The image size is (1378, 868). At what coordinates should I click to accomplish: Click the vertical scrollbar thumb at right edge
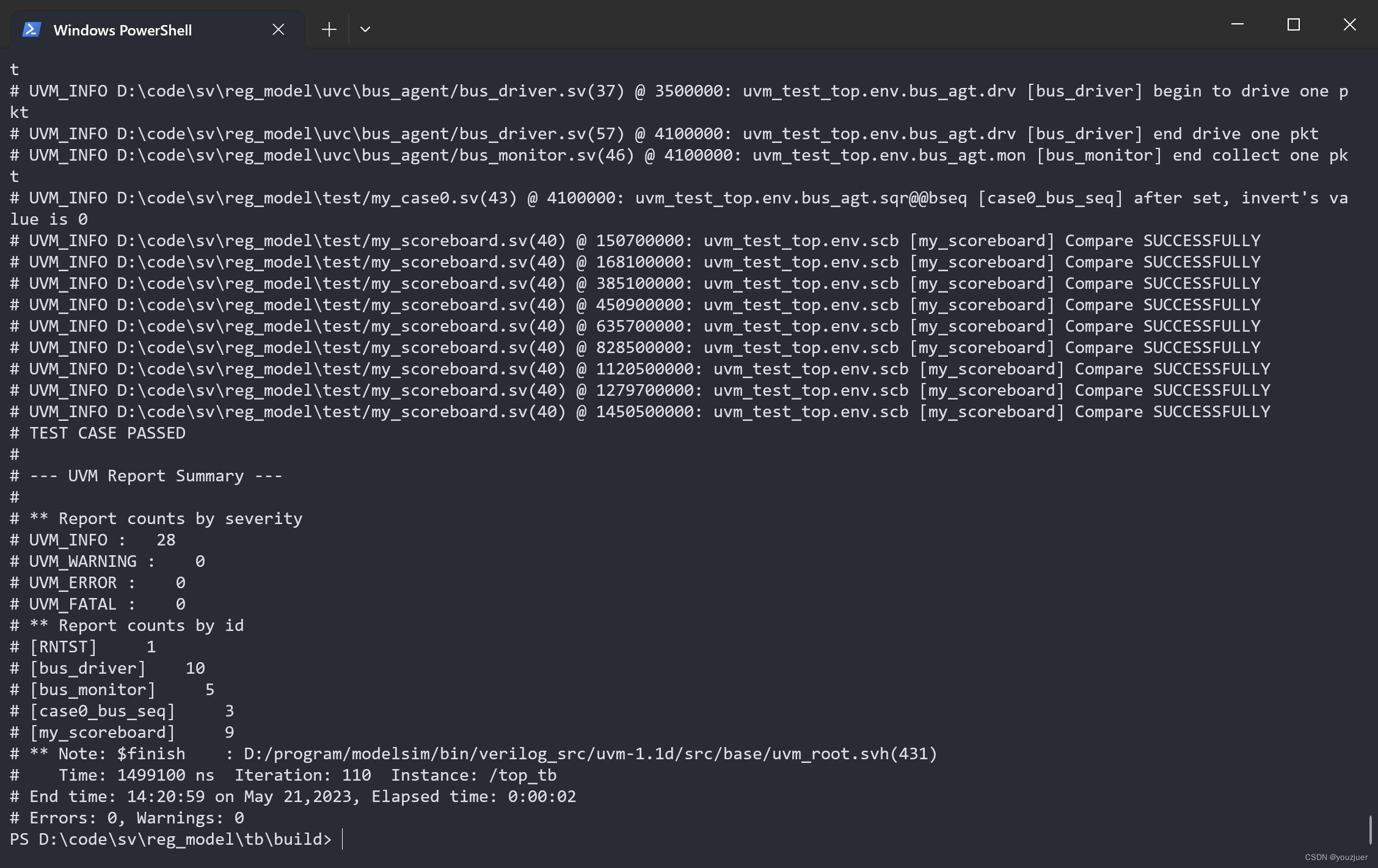tap(1370, 830)
